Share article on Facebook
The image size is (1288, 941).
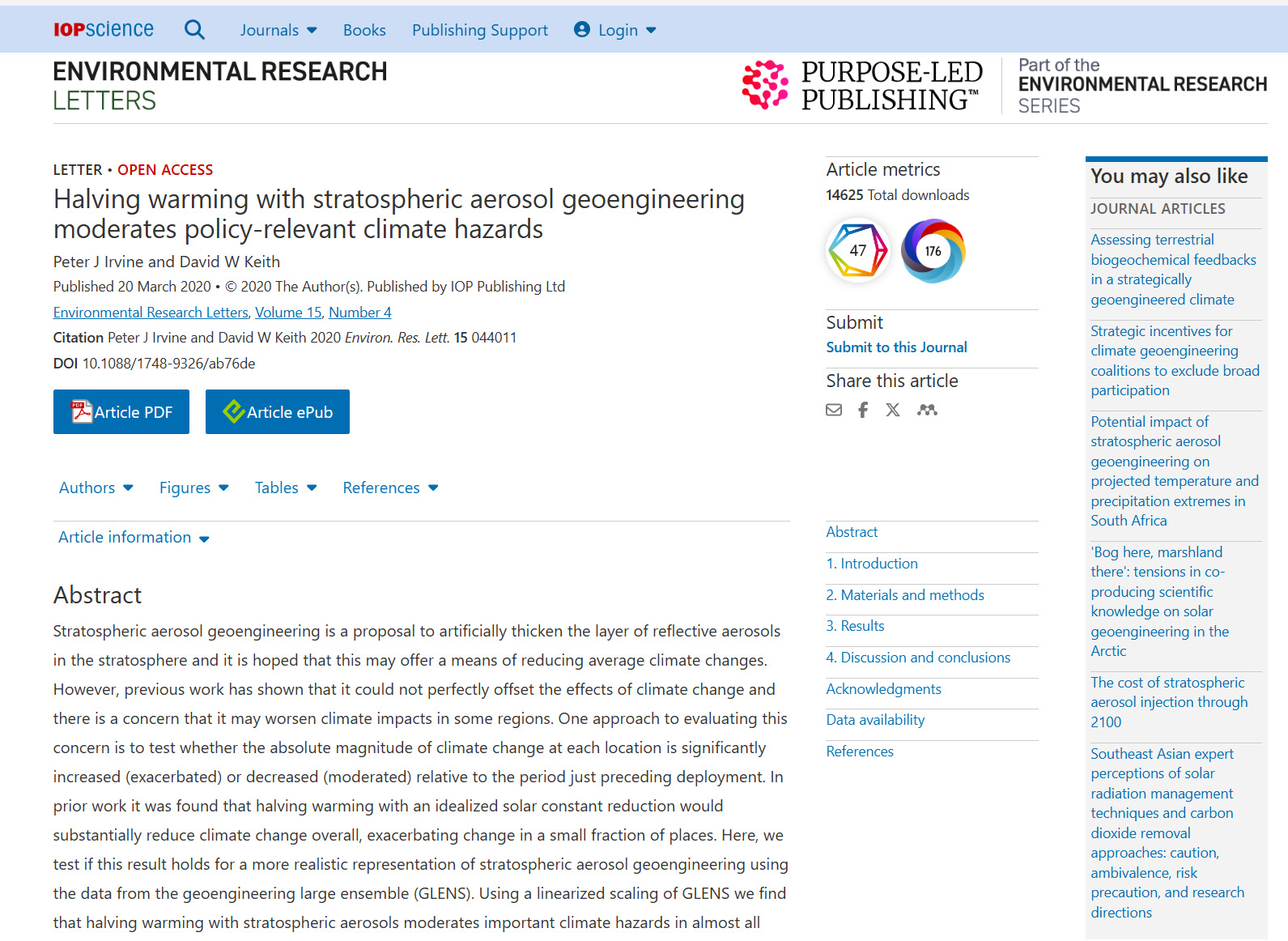click(x=863, y=410)
